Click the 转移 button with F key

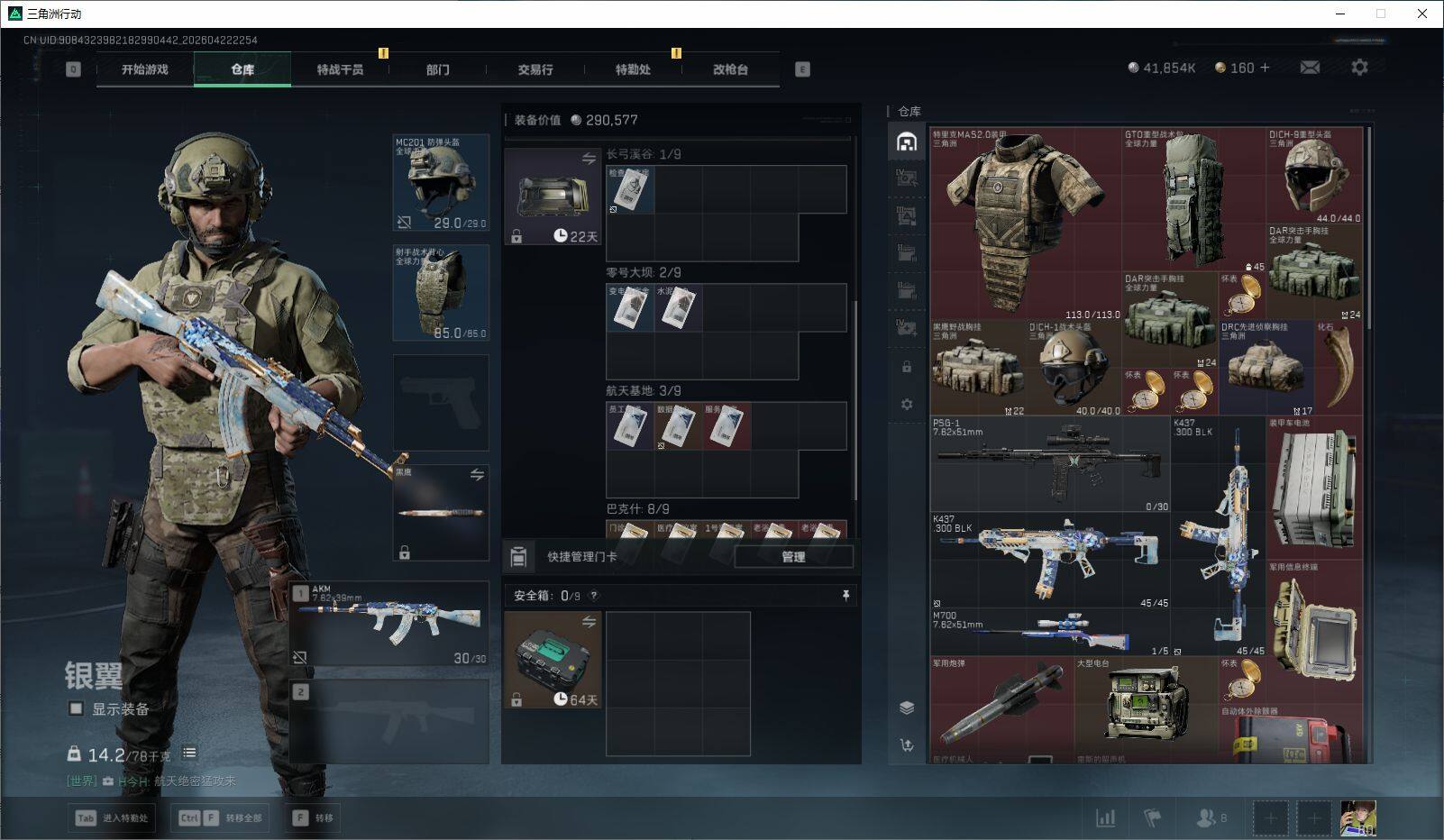[x=313, y=818]
